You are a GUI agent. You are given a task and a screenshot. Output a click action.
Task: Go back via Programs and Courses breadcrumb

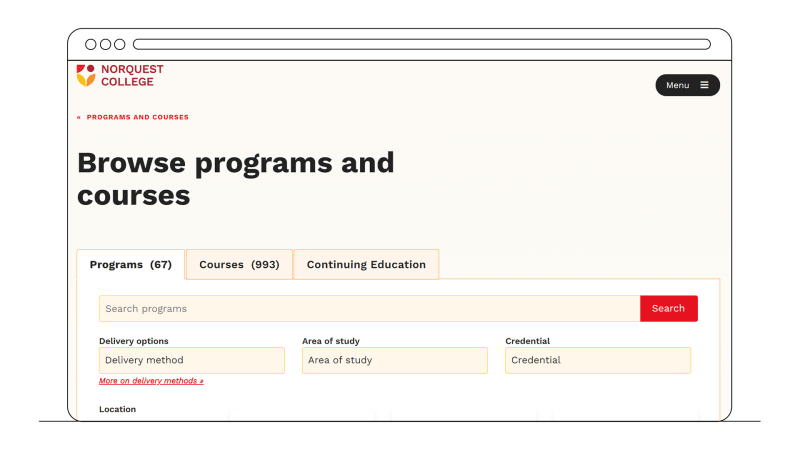pyautogui.click(x=138, y=117)
